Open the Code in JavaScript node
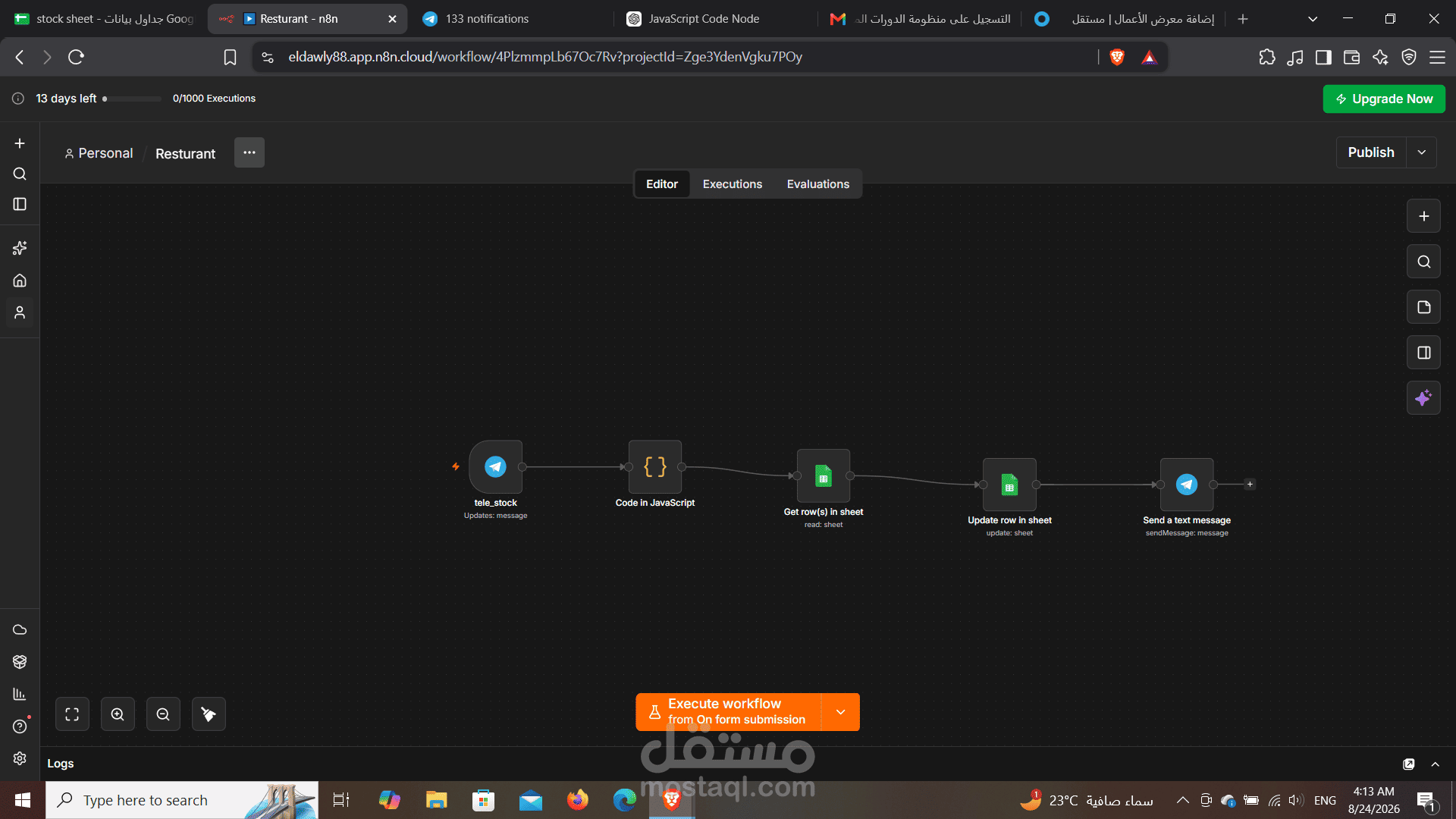 coord(655,466)
